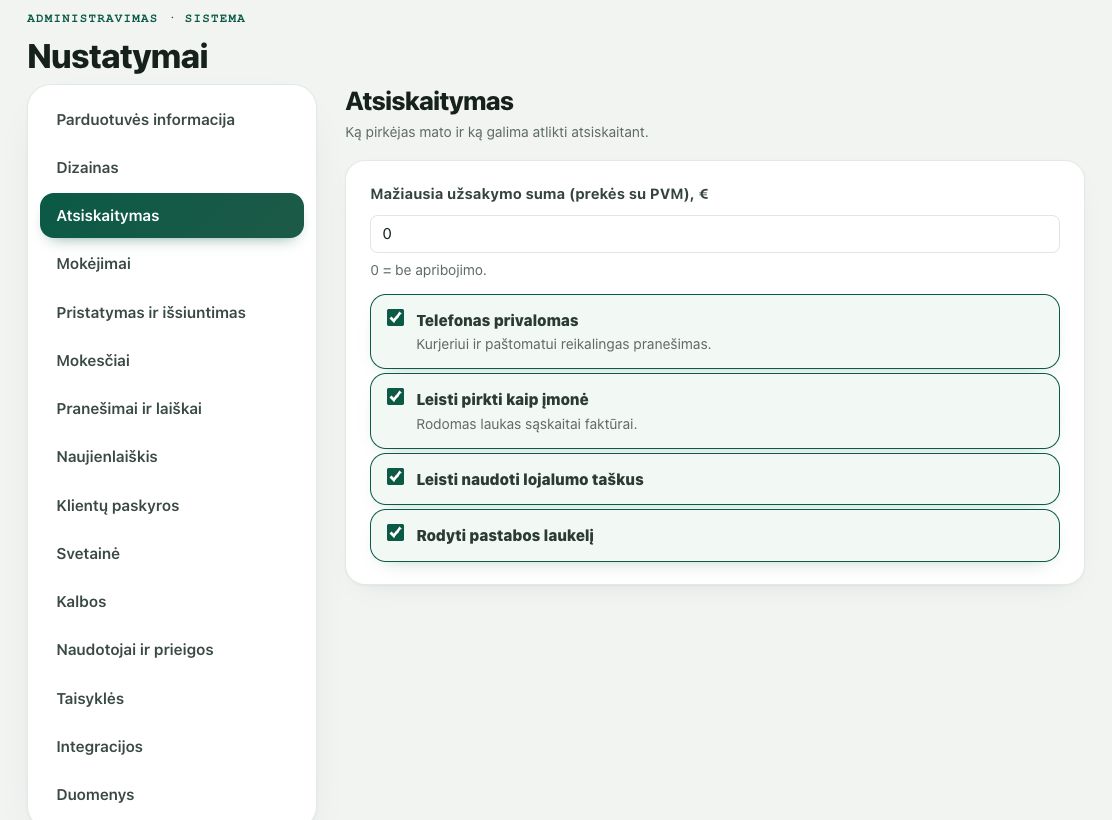Select Taisyklės in sidebar
The height and width of the screenshot is (820, 1112).
pos(172,698)
